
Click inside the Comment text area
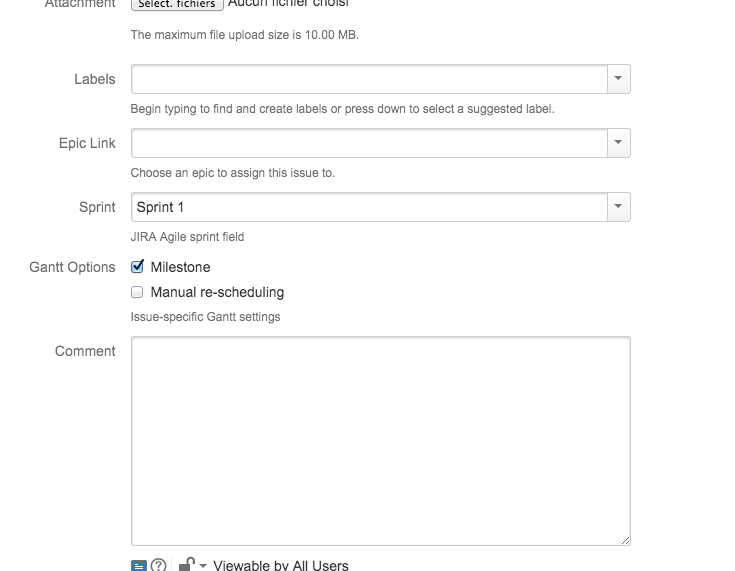coord(380,440)
